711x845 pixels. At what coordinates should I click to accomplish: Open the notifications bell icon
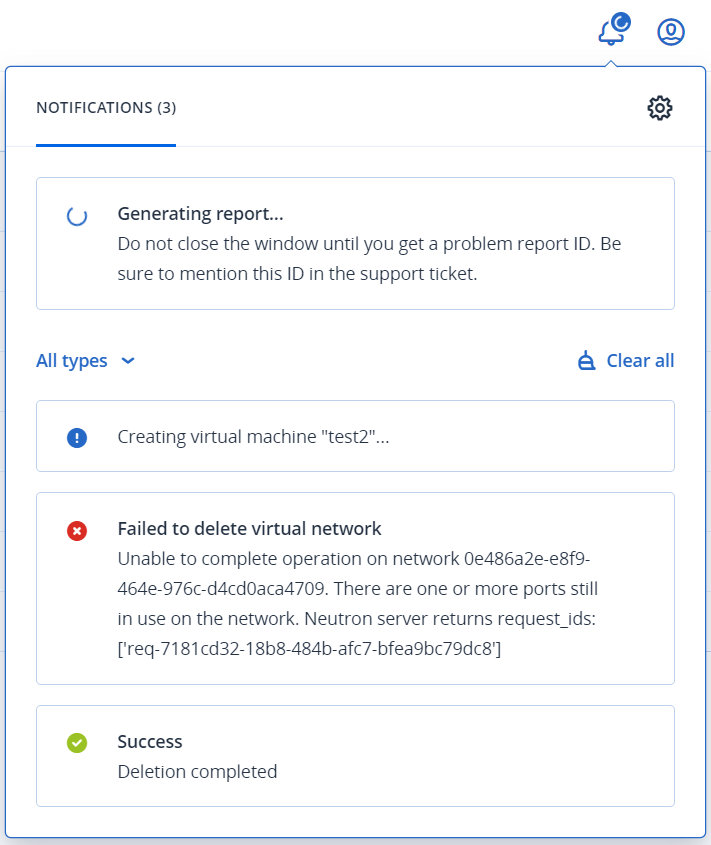(612, 32)
